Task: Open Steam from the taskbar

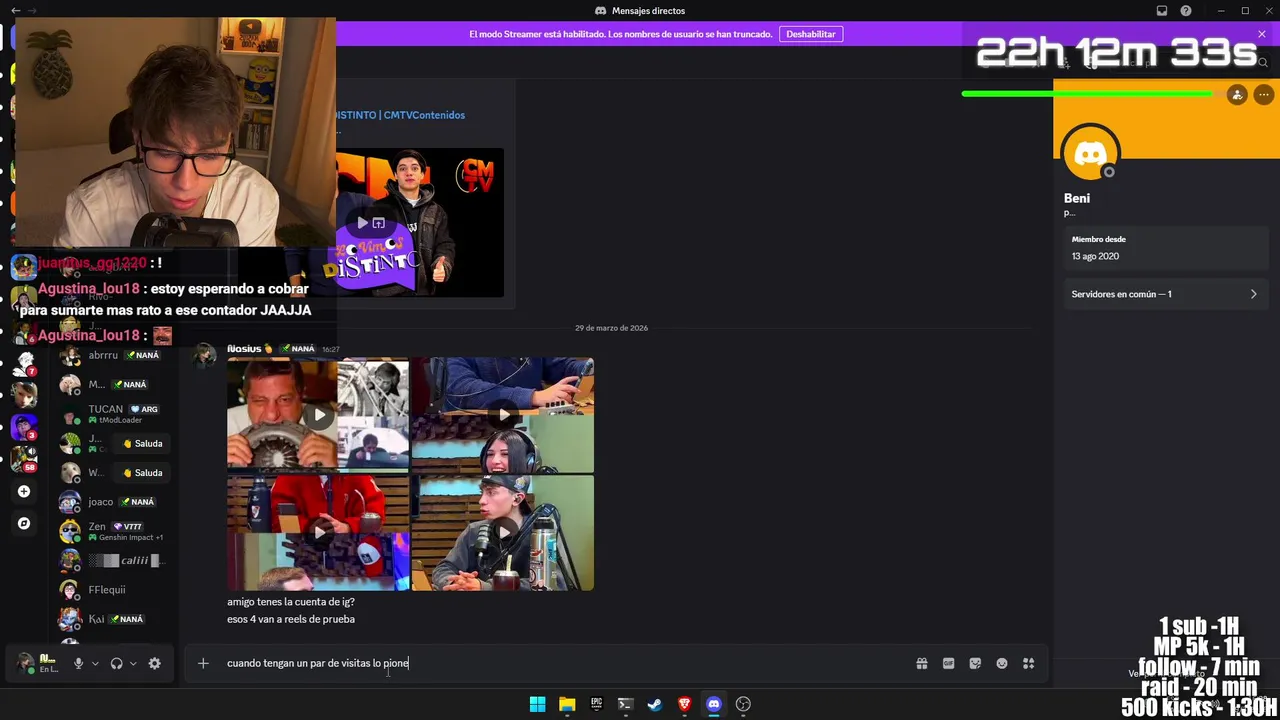Action: pyautogui.click(x=655, y=704)
